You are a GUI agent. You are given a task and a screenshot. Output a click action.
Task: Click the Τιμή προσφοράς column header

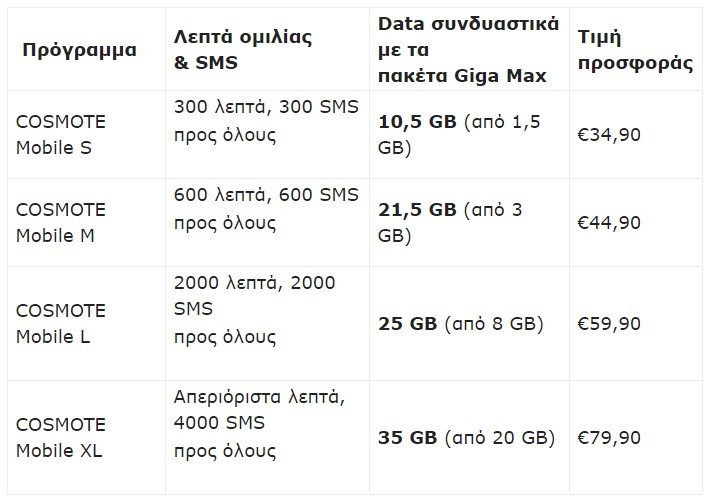click(635, 50)
